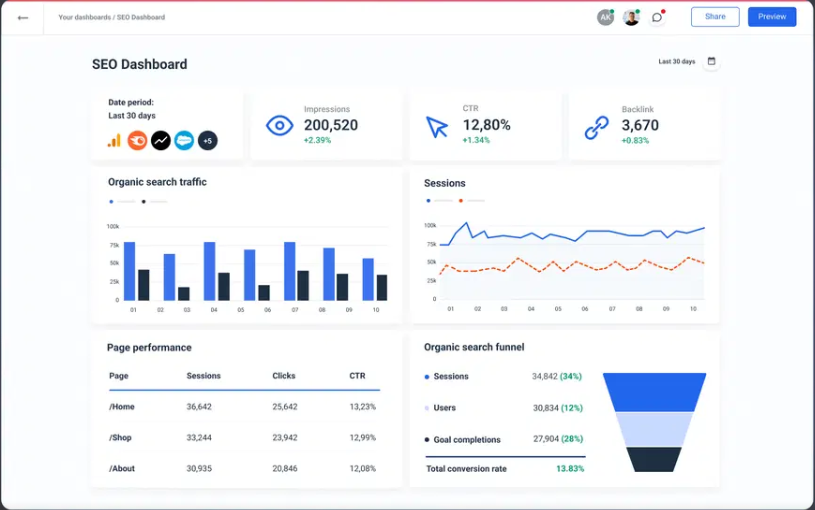Select the Google Analytics bar chart icon

click(x=114, y=140)
